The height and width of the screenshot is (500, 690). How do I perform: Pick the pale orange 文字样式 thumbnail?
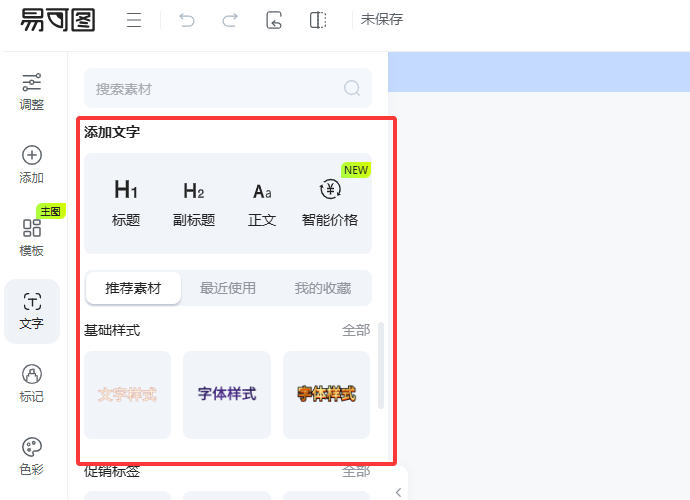(128, 395)
